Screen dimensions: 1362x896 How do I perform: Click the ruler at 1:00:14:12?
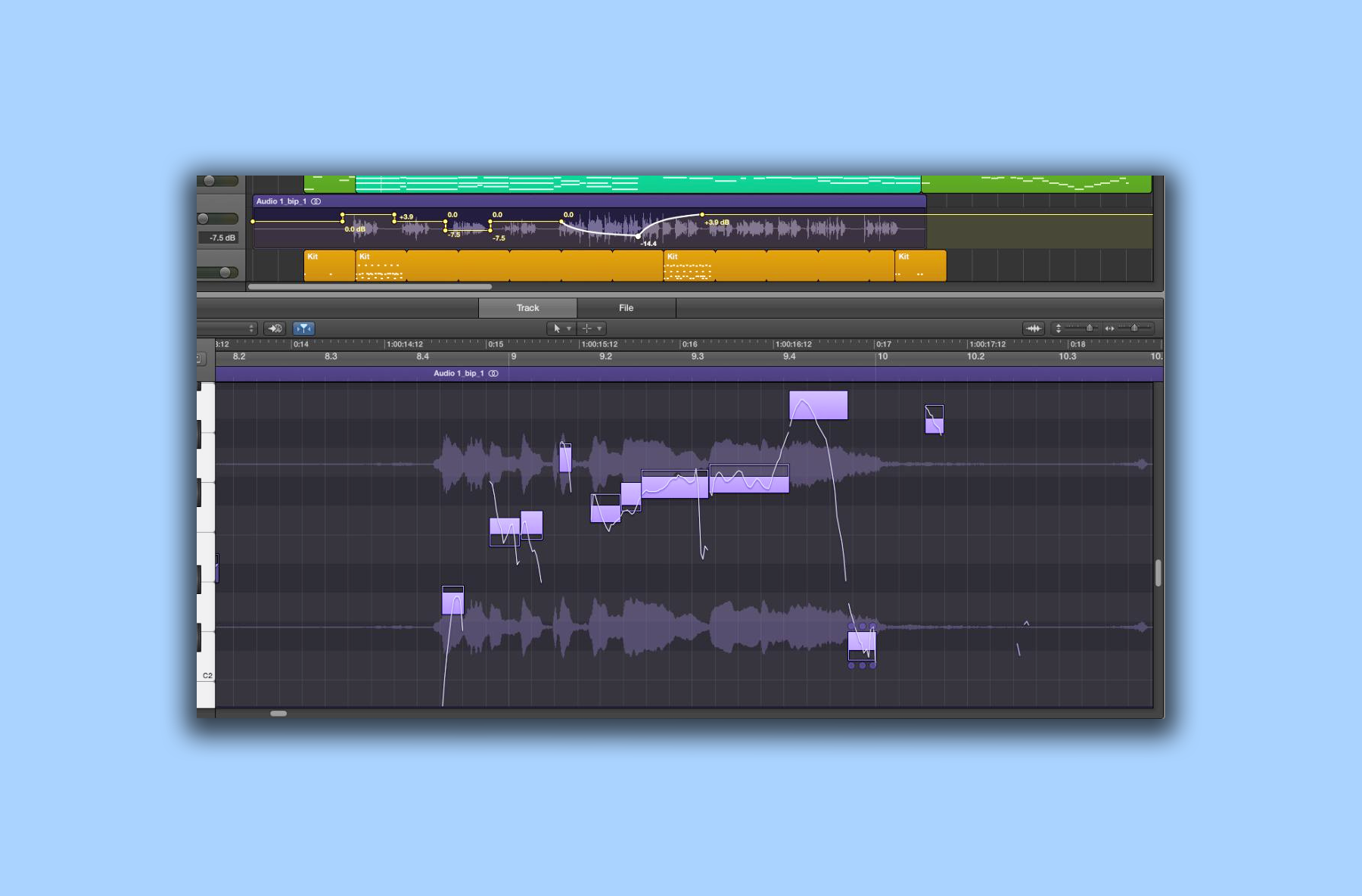coord(405,344)
